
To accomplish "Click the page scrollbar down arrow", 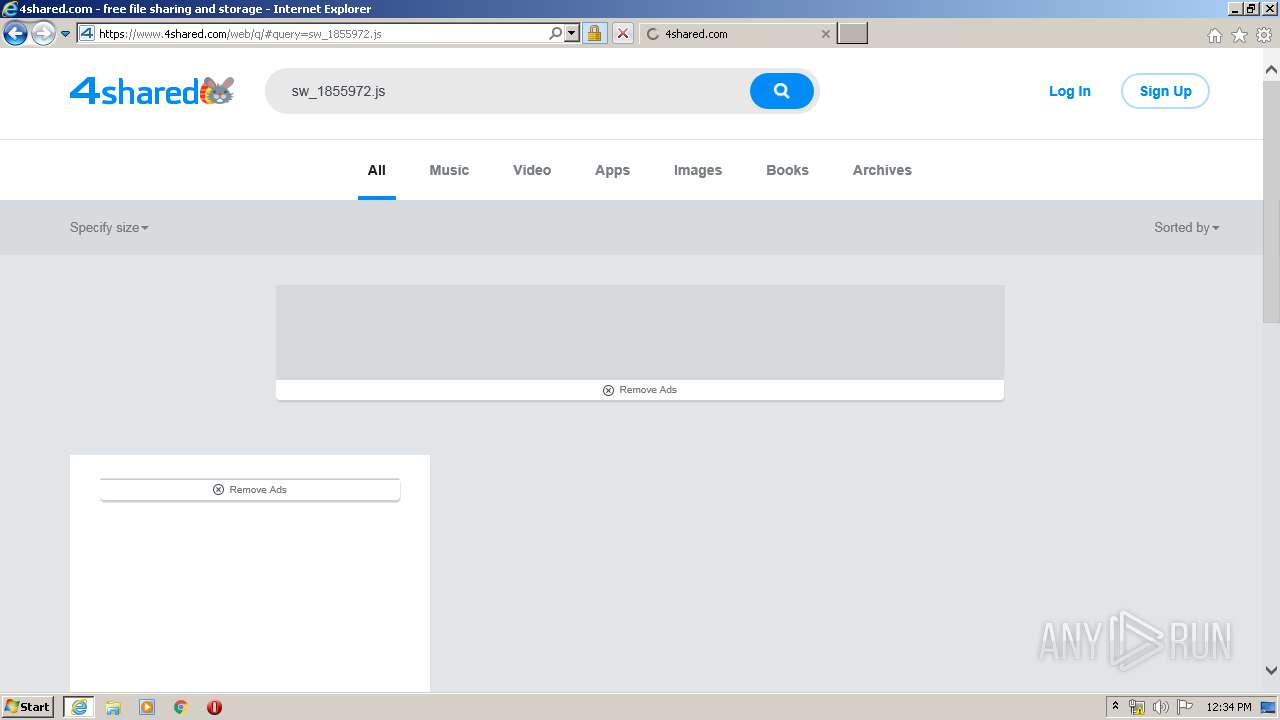I will pyautogui.click(x=1271, y=671).
